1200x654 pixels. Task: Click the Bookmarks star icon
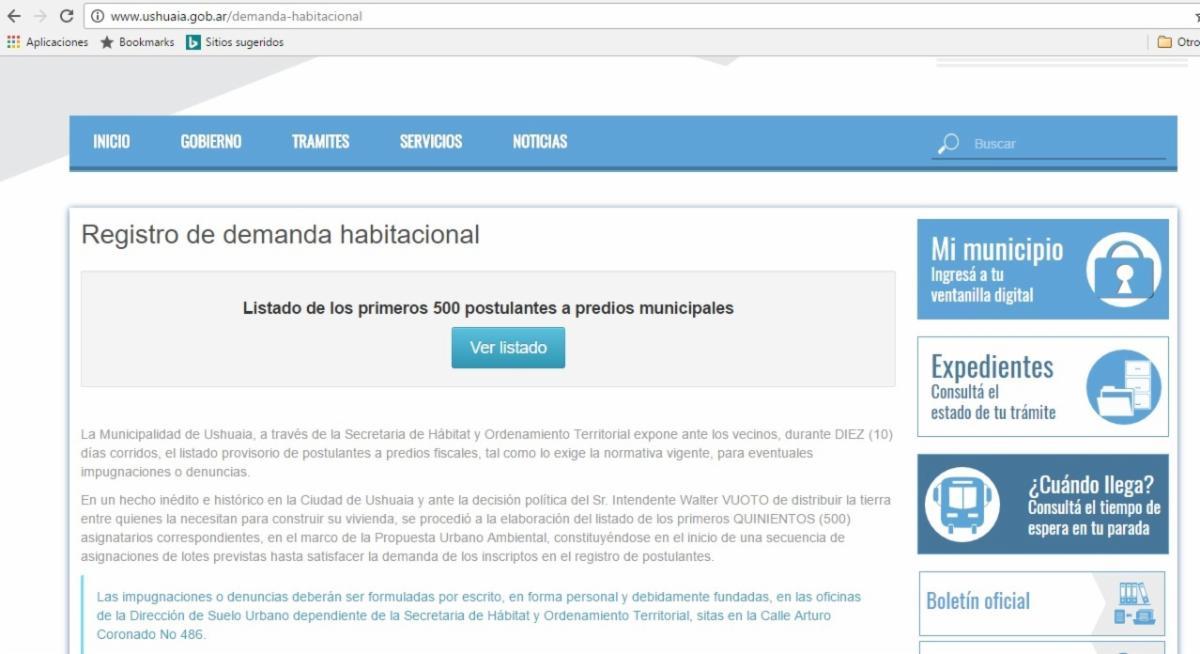(107, 42)
